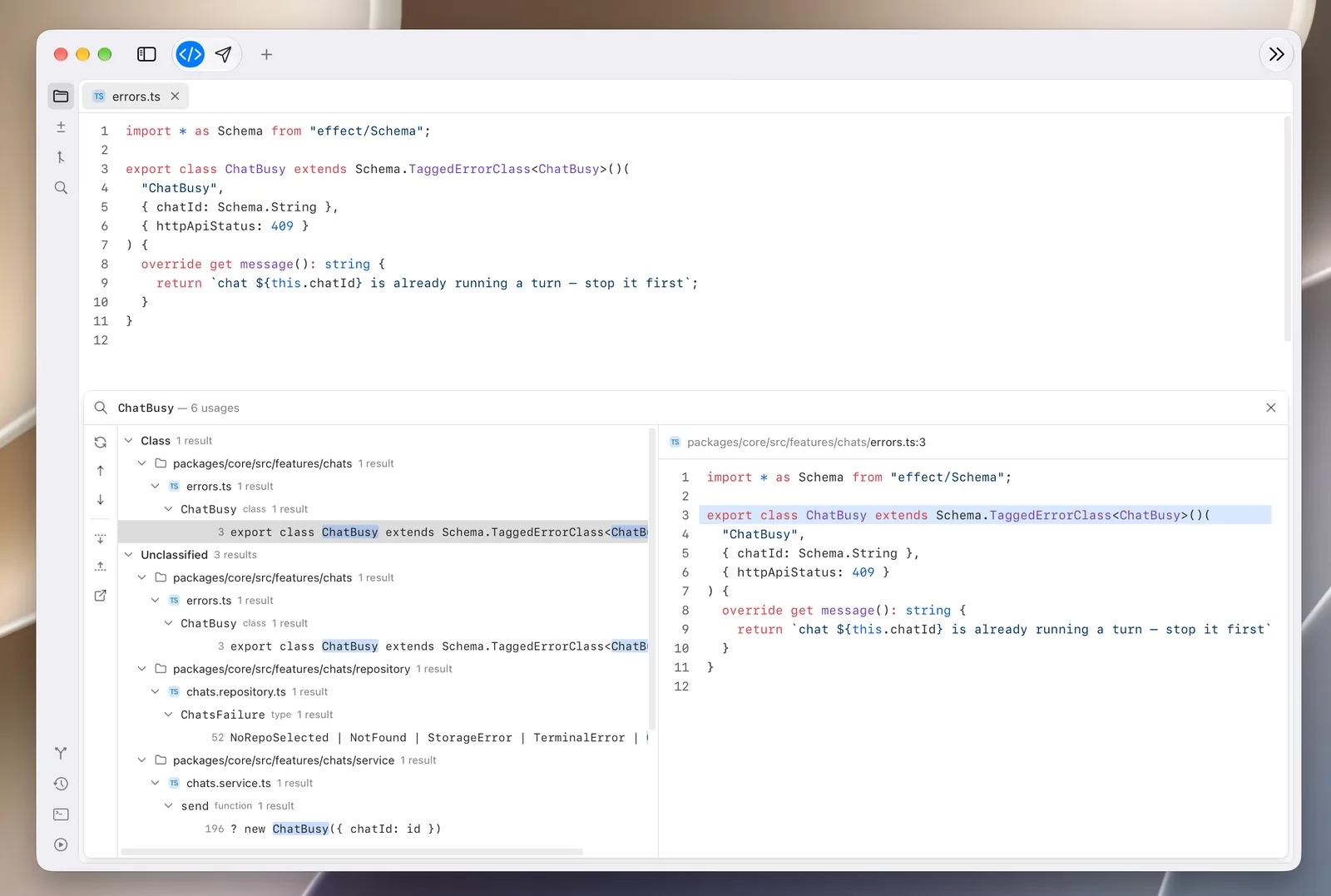
Task: Collapse the ChatsFailure type node
Action: coord(169,715)
